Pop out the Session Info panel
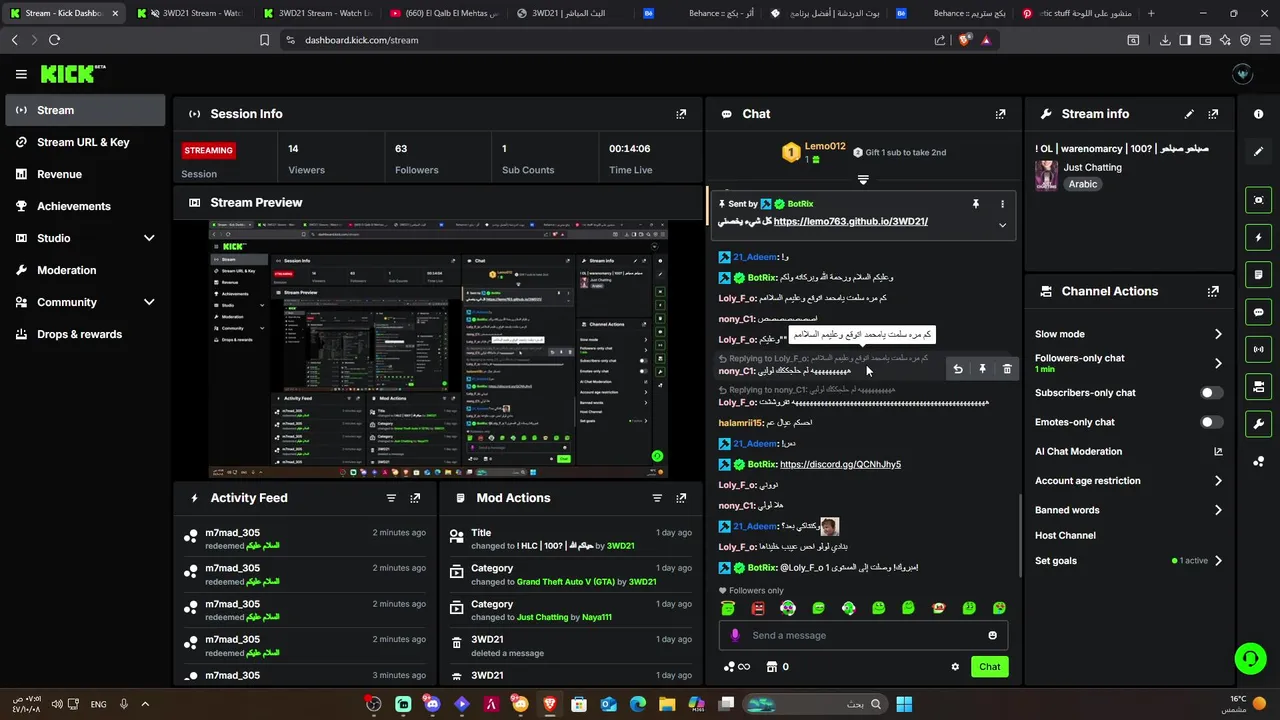 click(x=681, y=114)
